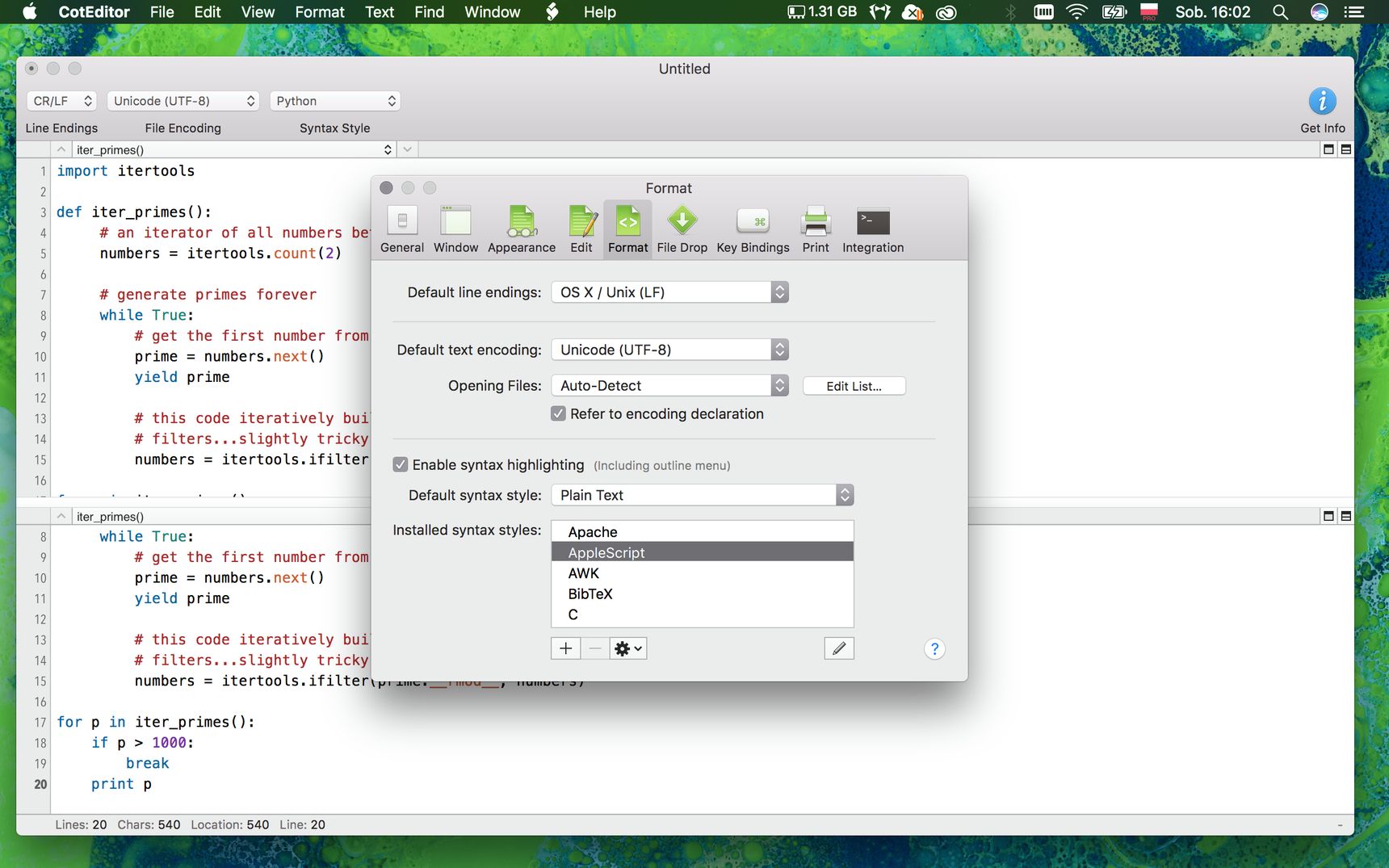Open Default syntax style Plain Text dropdown
The width and height of the screenshot is (1389, 868).
click(702, 495)
